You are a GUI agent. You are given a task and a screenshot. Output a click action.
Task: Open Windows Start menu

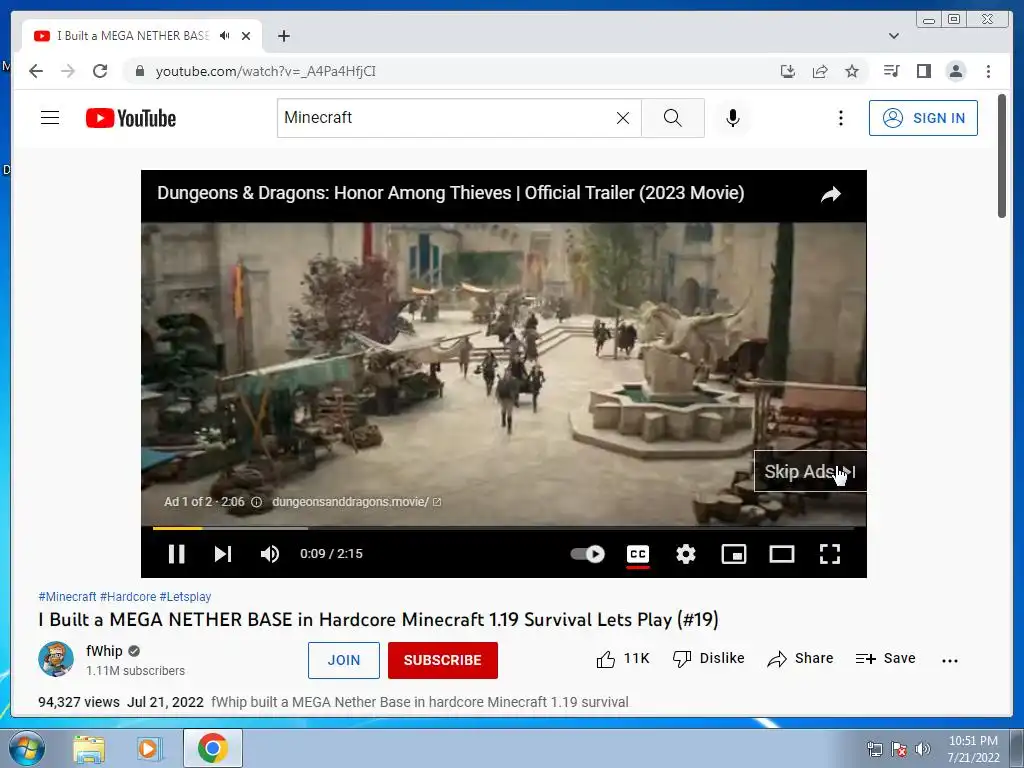pyautogui.click(x=27, y=748)
